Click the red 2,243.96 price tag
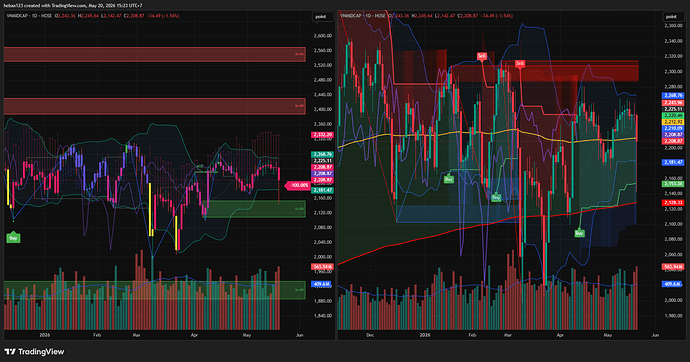 click(x=673, y=102)
